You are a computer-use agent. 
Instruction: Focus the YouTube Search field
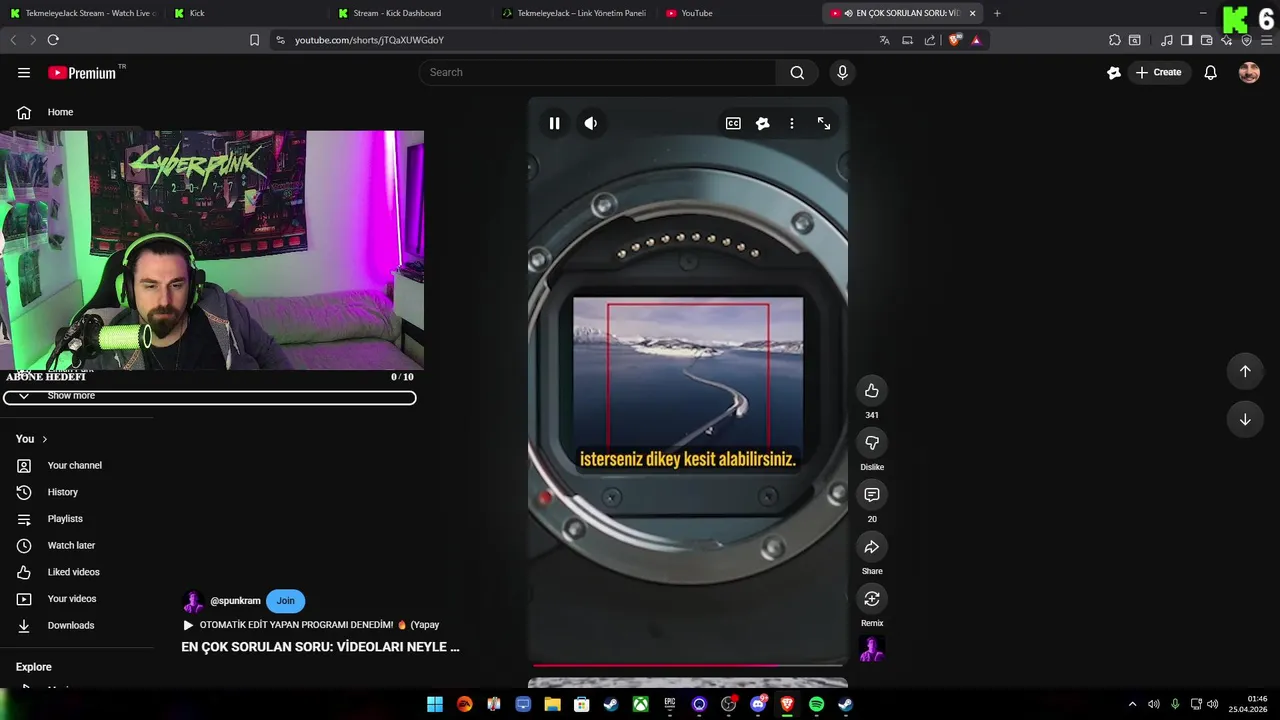point(597,72)
